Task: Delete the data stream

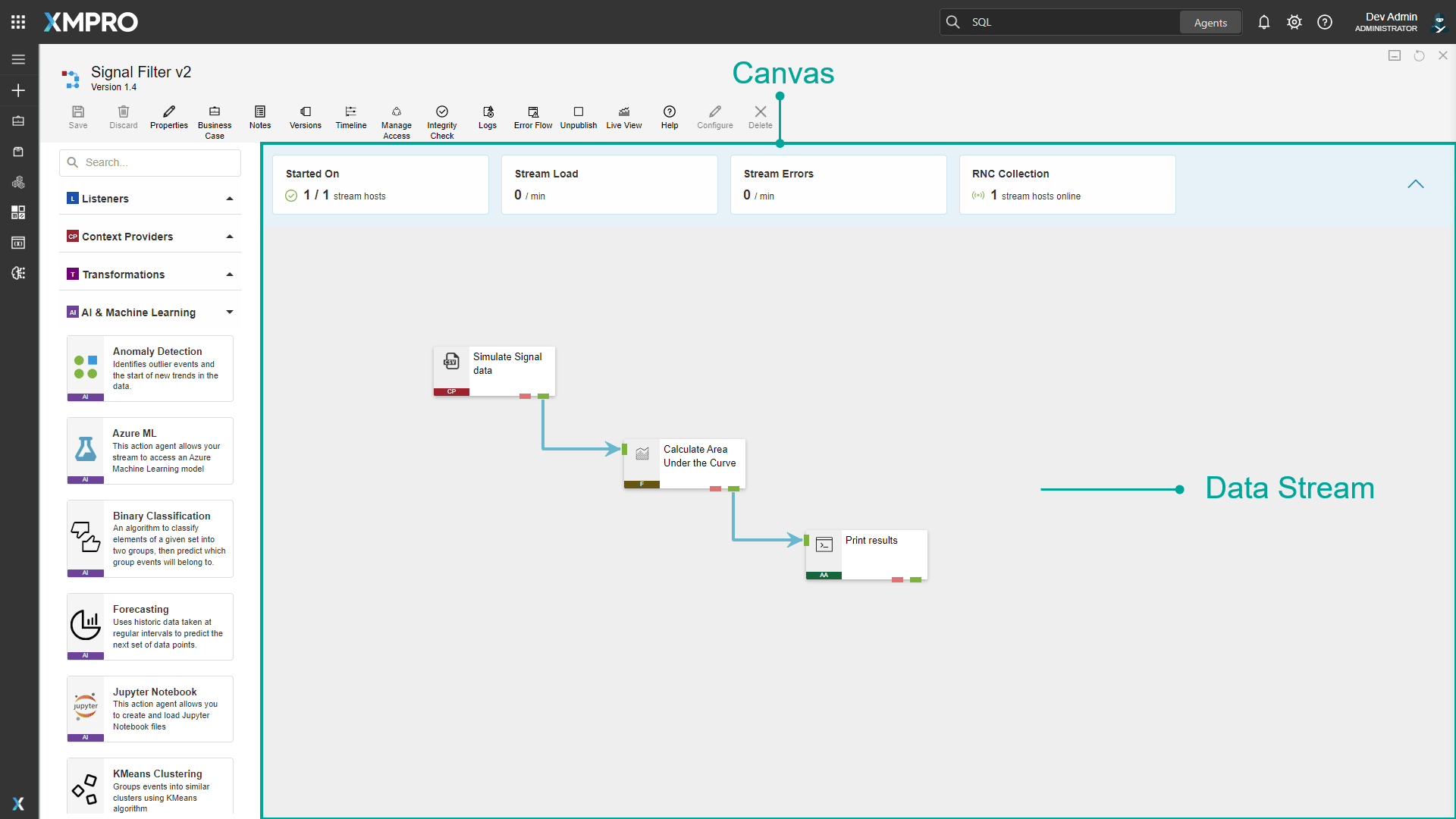Action: click(760, 118)
